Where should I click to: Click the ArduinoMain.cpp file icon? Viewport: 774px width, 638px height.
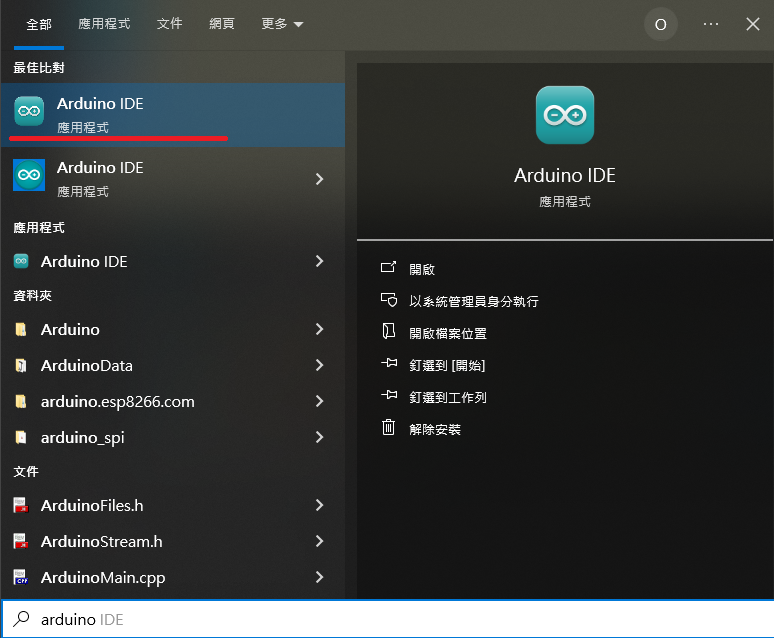[21, 577]
